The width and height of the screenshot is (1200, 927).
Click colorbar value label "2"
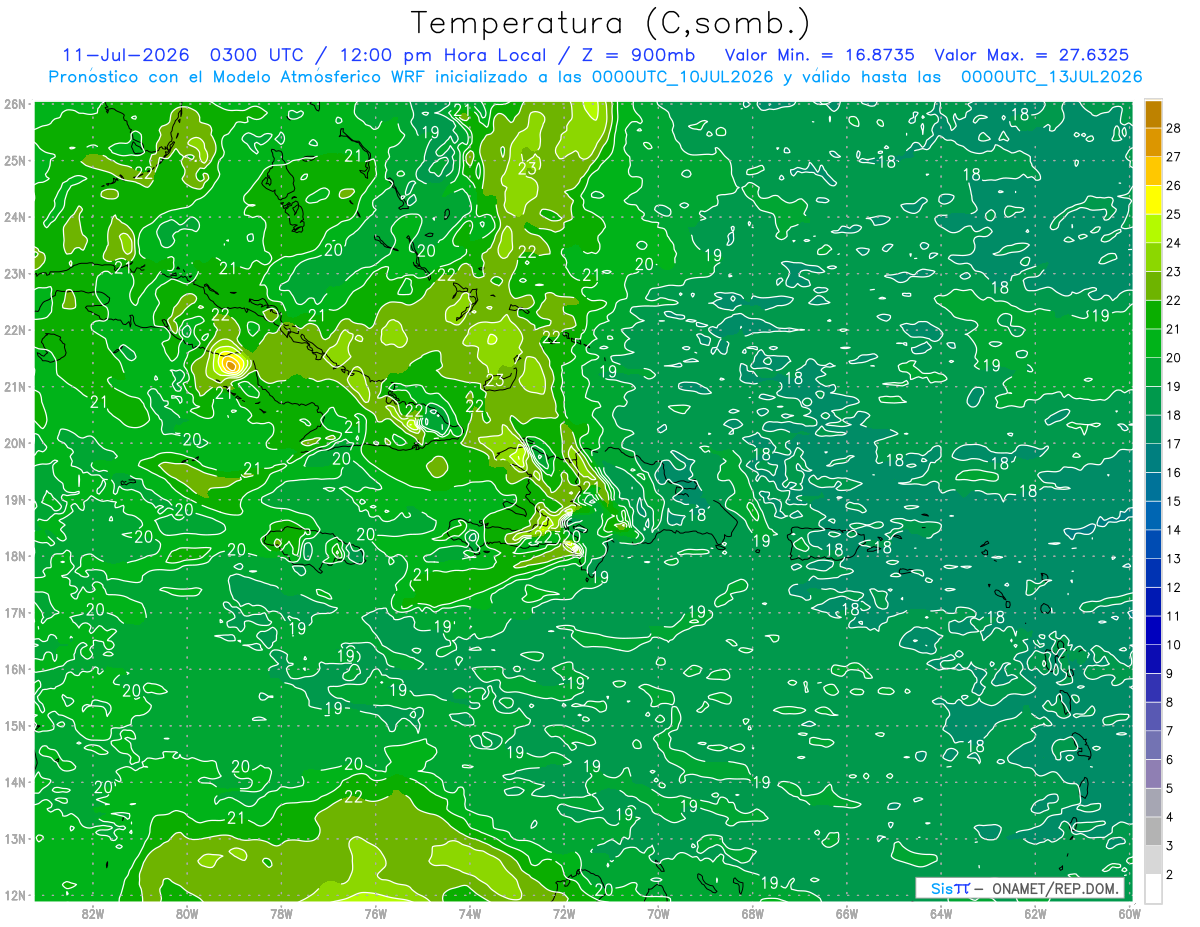click(1170, 874)
